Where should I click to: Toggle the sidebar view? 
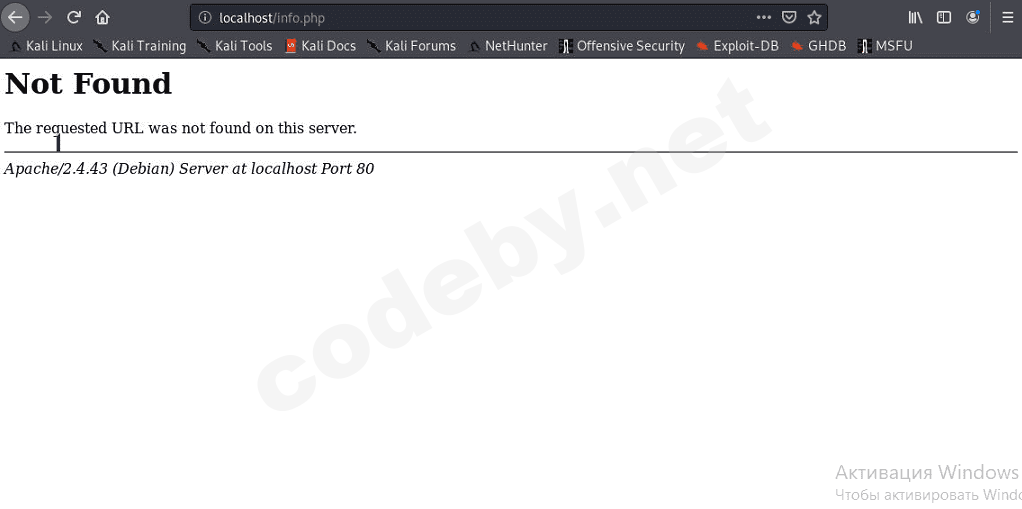[x=944, y=18]
